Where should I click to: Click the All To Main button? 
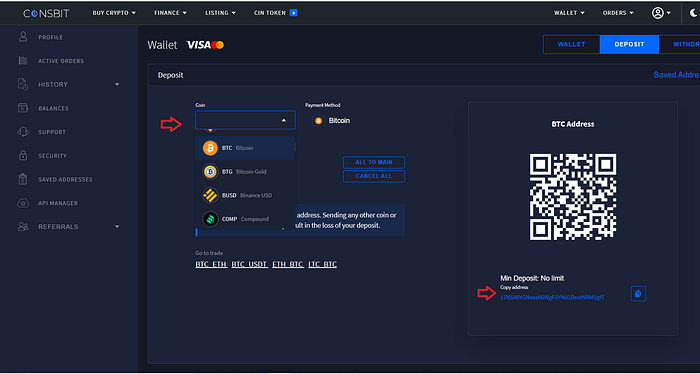pos(374,162)
